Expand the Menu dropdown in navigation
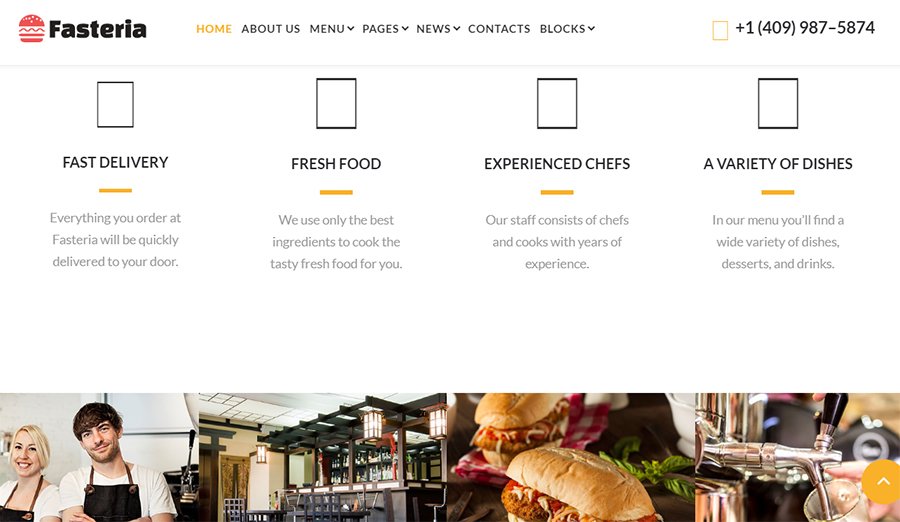Screen dimensions: 900x522 [x=332, y=29]
